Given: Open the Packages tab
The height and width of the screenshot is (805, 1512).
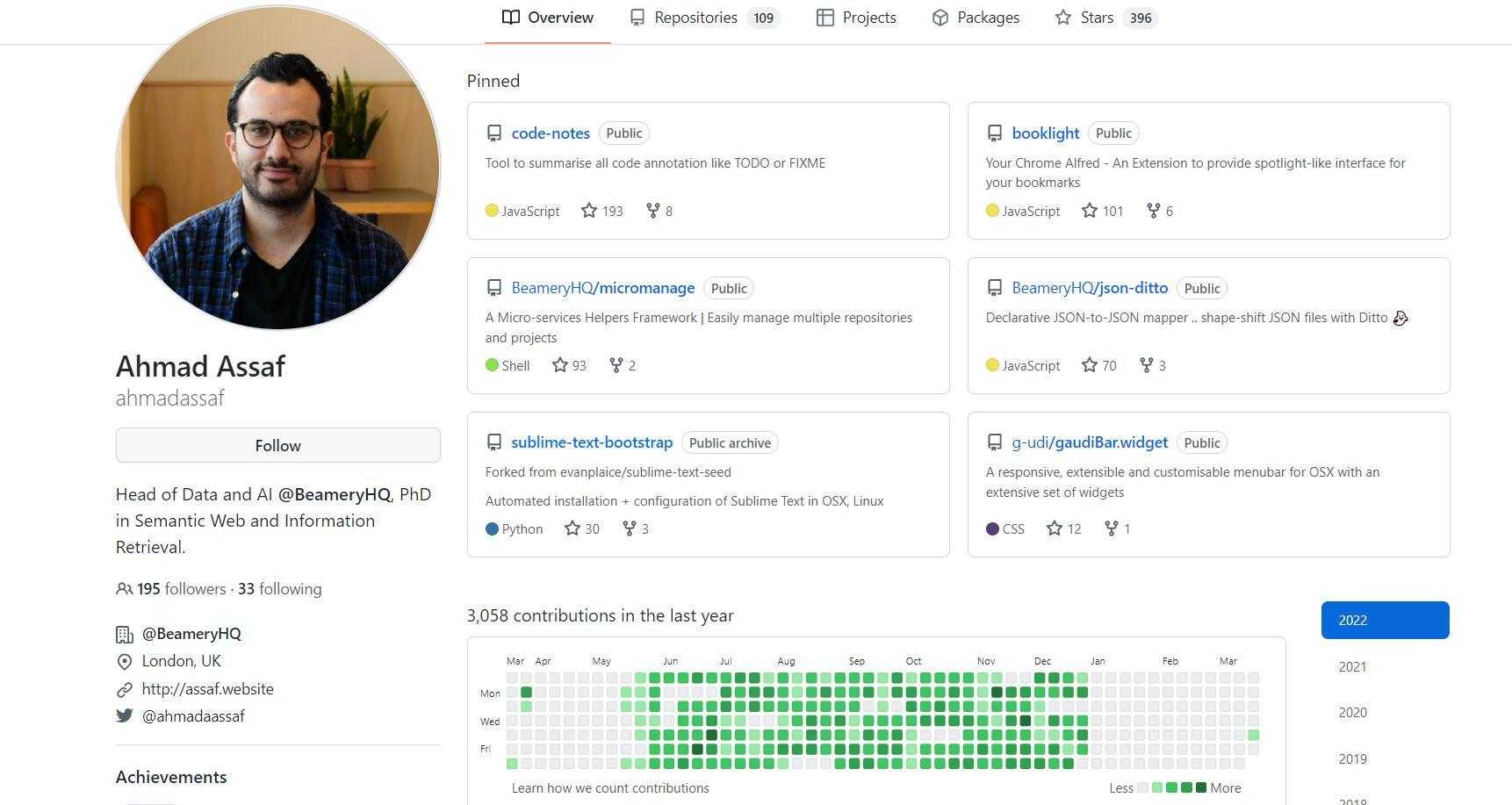Looking at the screenshot, I should point(988,18).
